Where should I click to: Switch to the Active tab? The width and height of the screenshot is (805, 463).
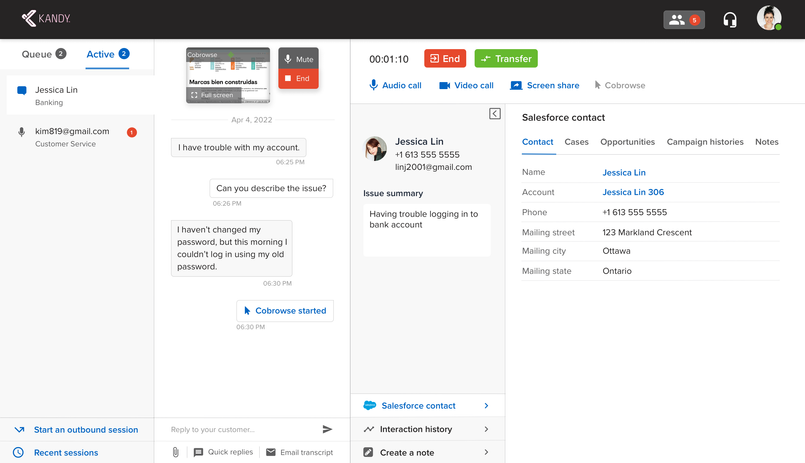pyautogui.click(x=107, y=54)
